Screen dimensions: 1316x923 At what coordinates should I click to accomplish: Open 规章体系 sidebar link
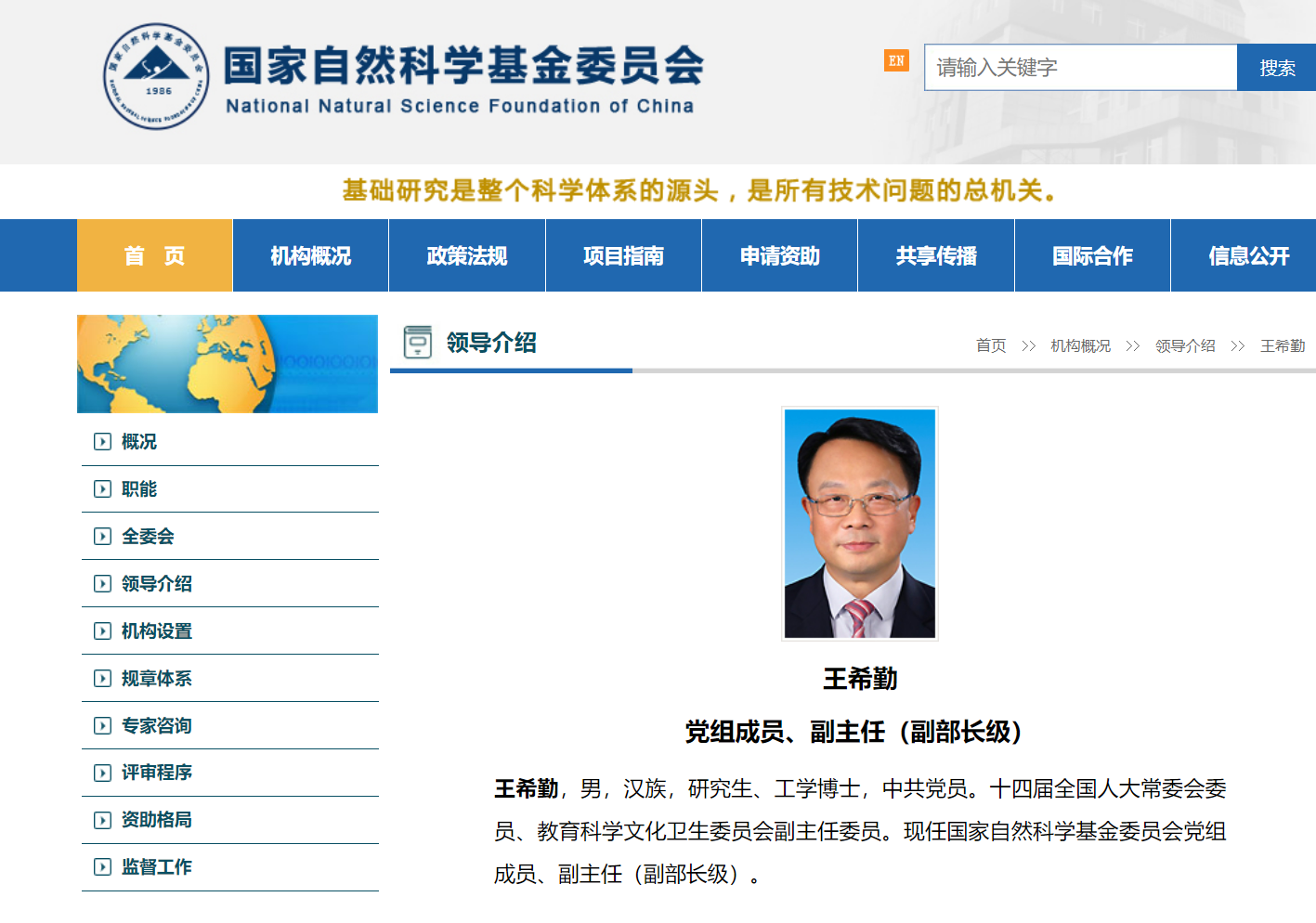pos(157,679)
